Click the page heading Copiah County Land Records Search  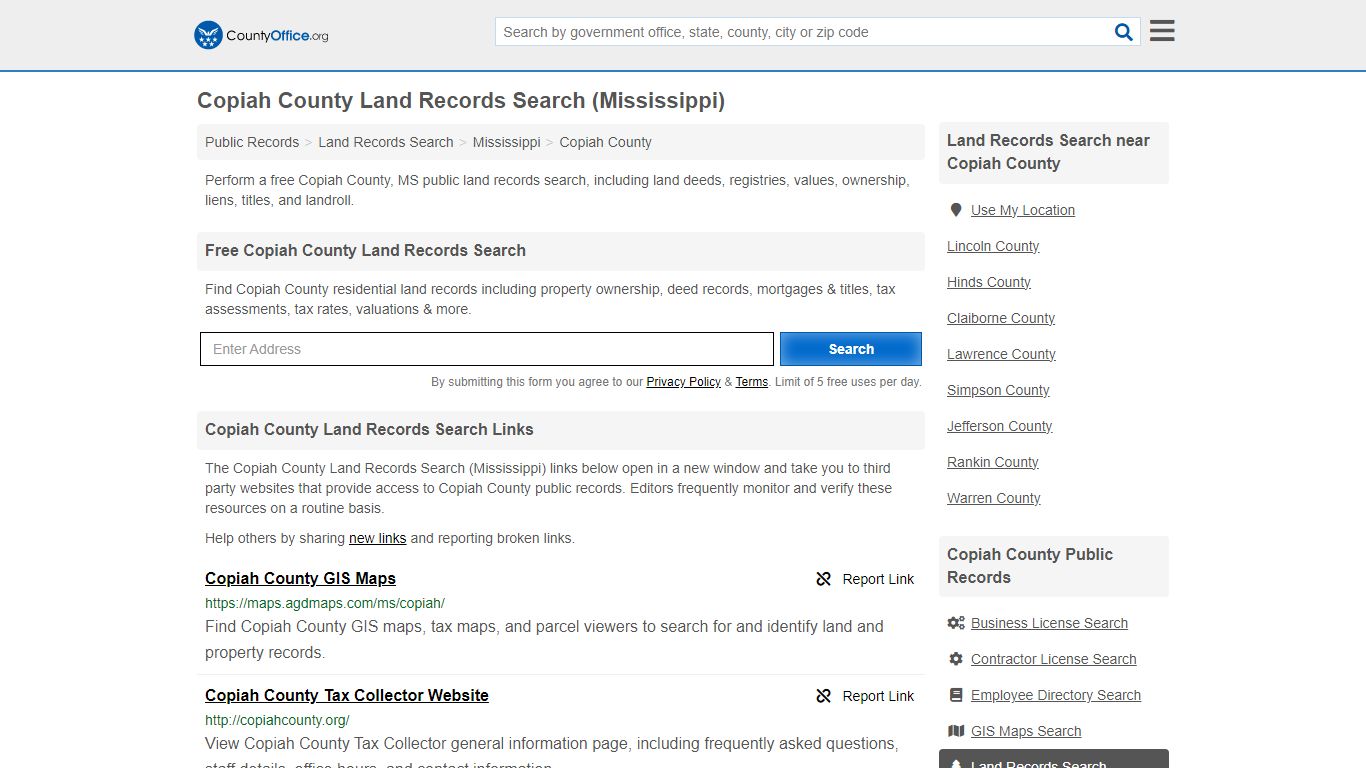(461, 100)
